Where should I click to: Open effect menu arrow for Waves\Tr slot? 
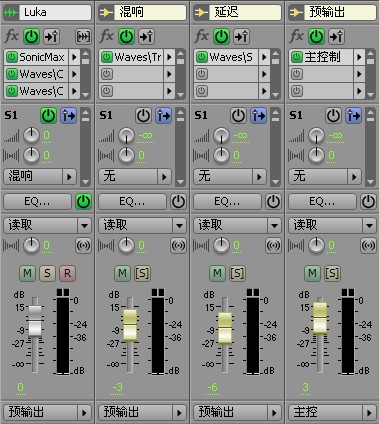pyautogui.click(x=169, y=57)
